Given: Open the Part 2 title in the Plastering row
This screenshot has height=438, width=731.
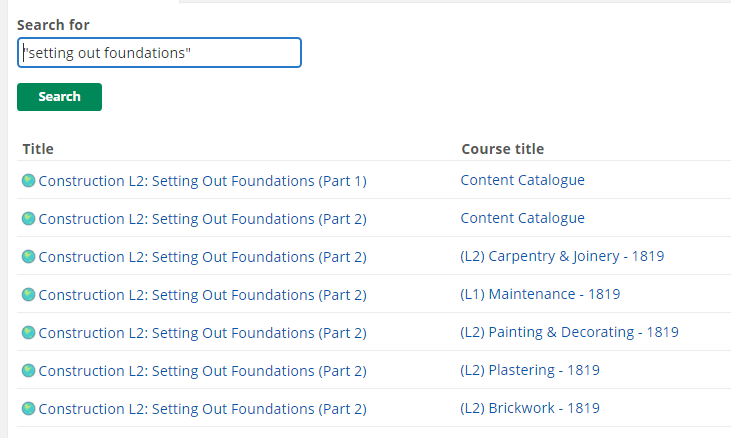Looking at the screenshot, I should (202, 371).
